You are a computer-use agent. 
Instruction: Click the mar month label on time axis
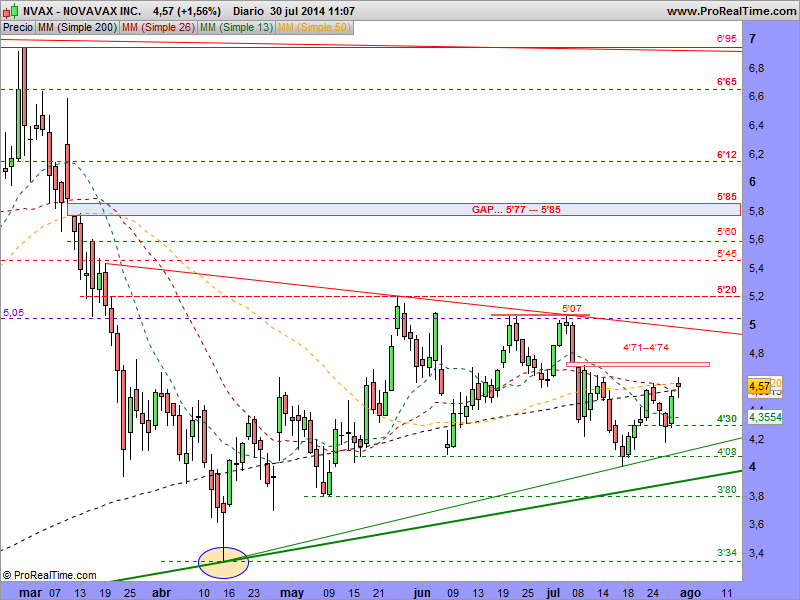30,593
